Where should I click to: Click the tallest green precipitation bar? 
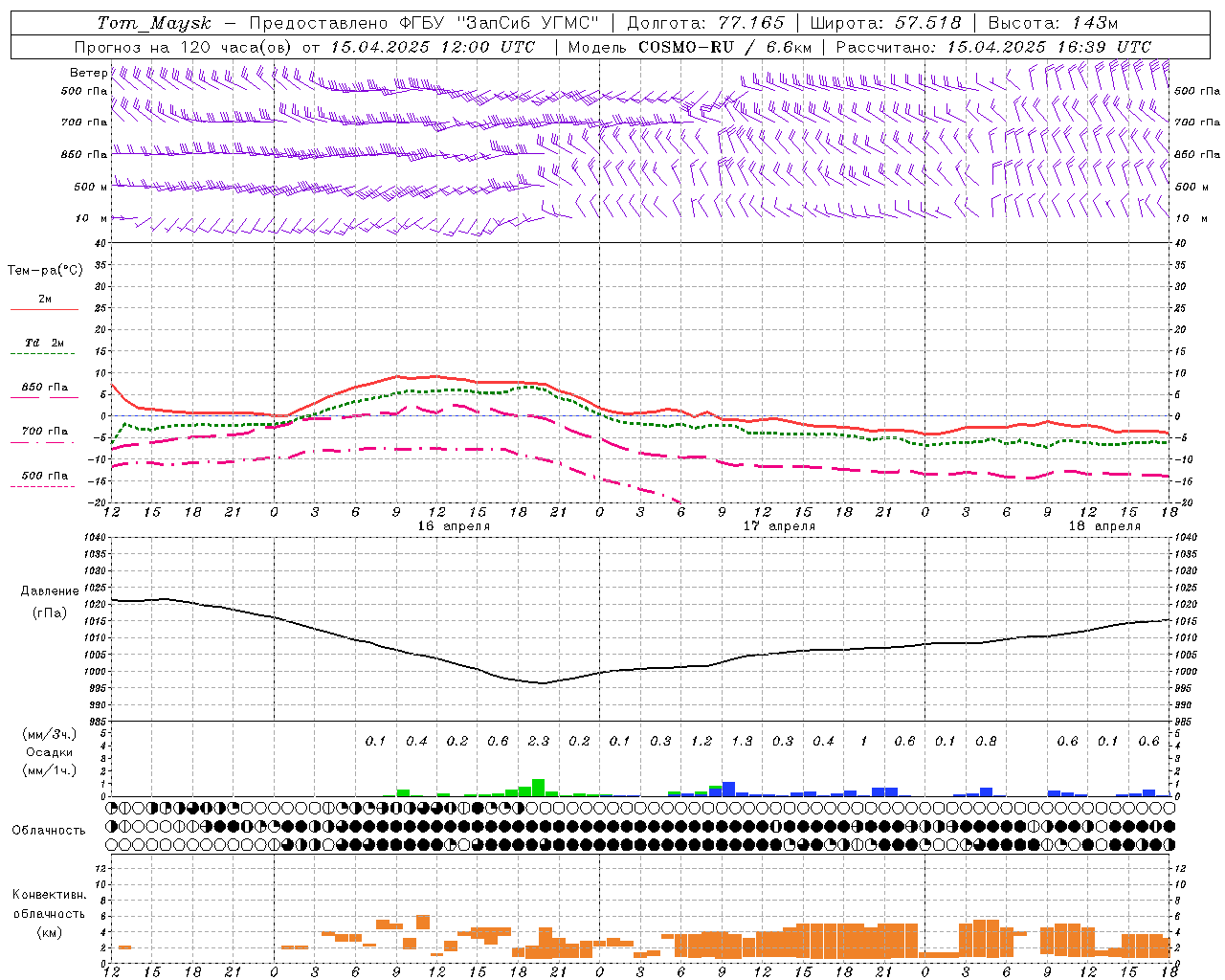click(538, 788)
